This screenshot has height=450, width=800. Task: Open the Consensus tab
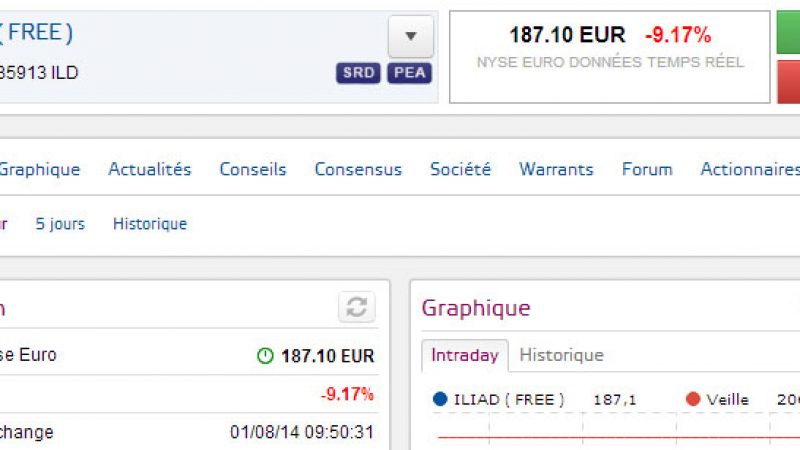358,169
